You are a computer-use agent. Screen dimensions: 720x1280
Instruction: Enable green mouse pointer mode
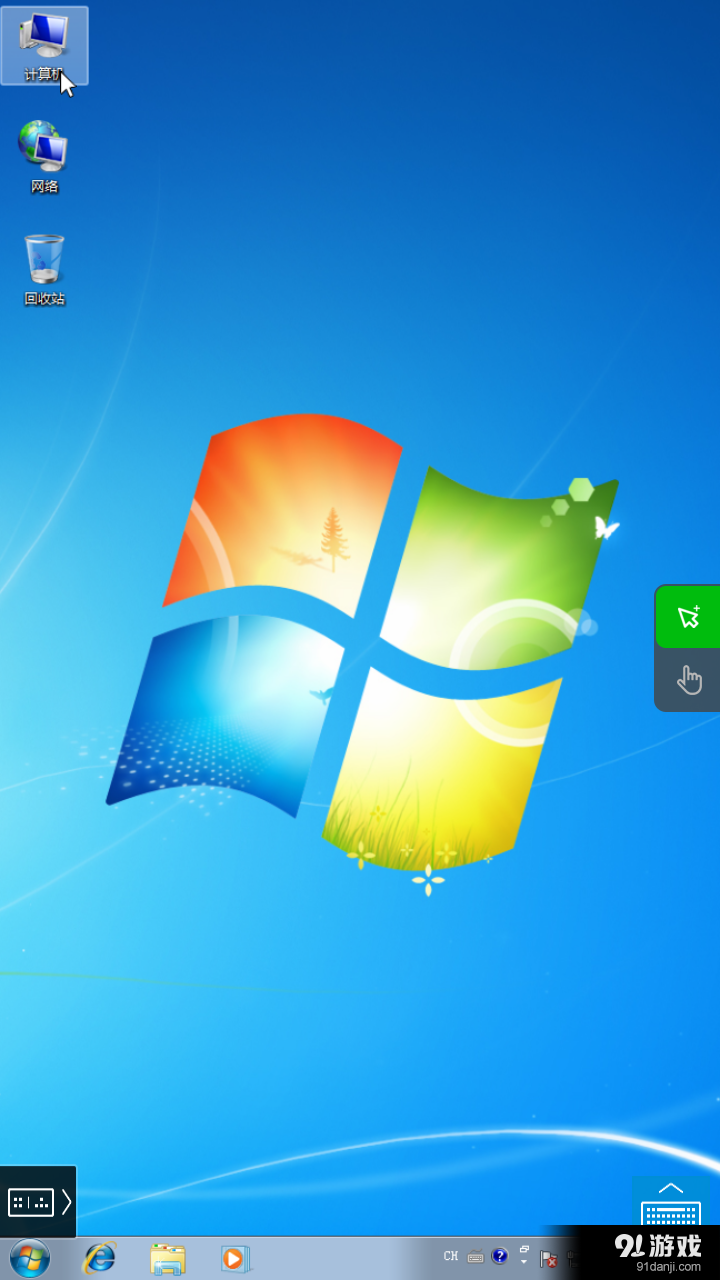click(688, 617)
